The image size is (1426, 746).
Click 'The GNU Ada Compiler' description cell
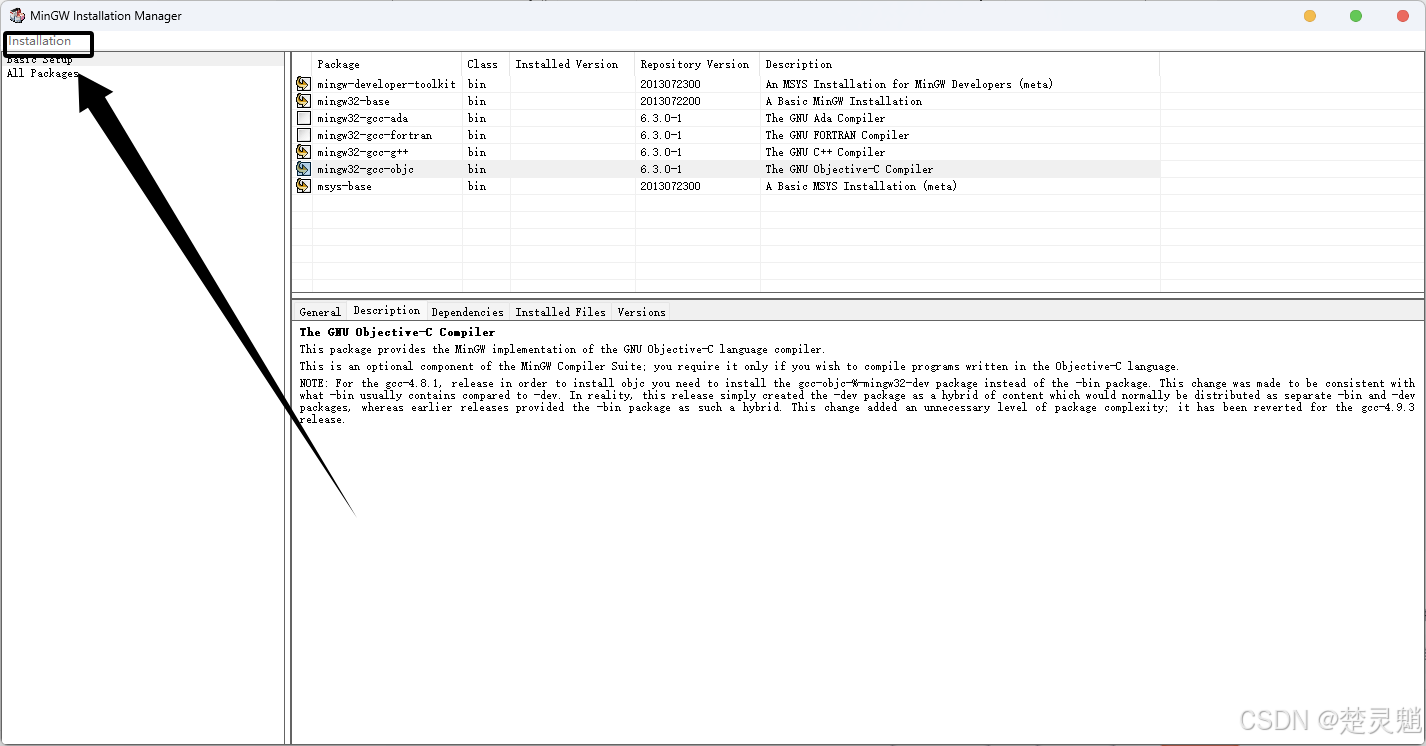point(825,118)
